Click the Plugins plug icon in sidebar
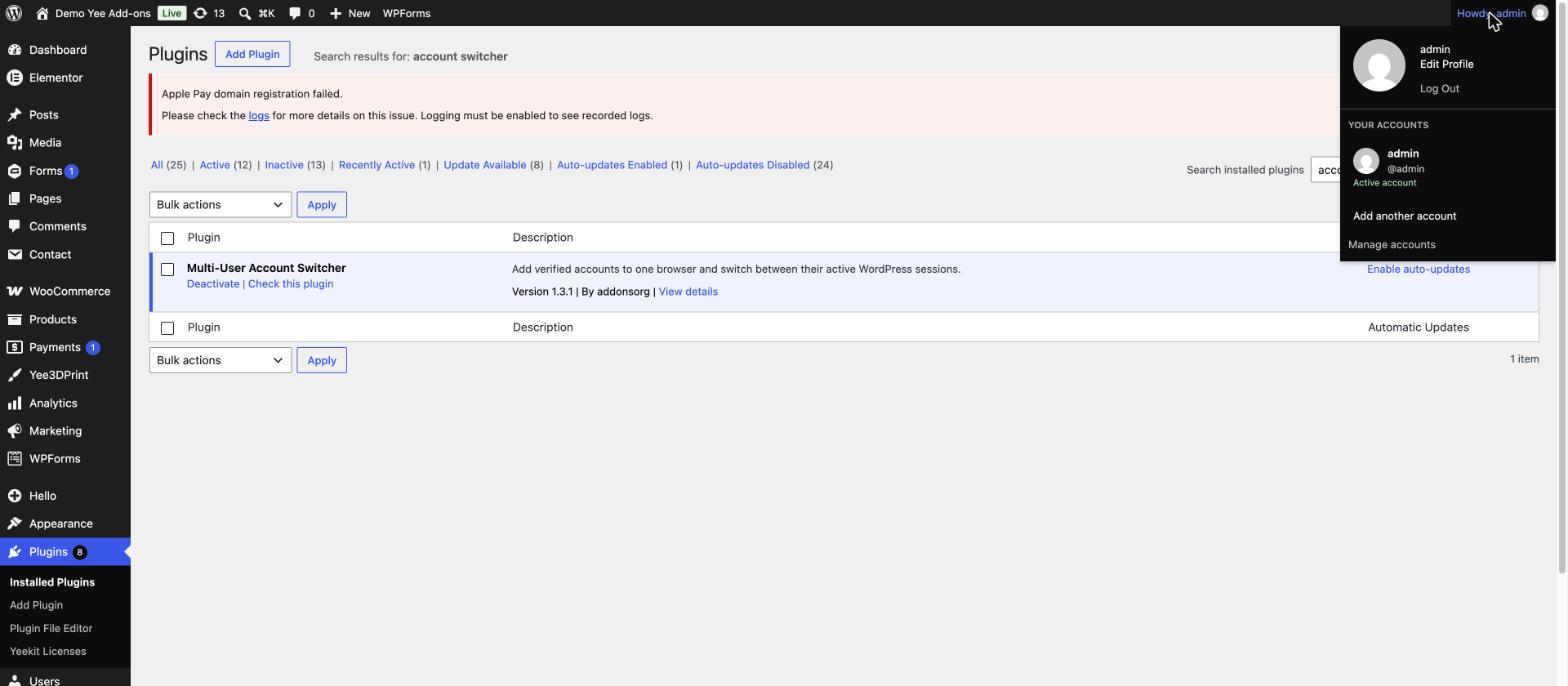 (14, 552)
